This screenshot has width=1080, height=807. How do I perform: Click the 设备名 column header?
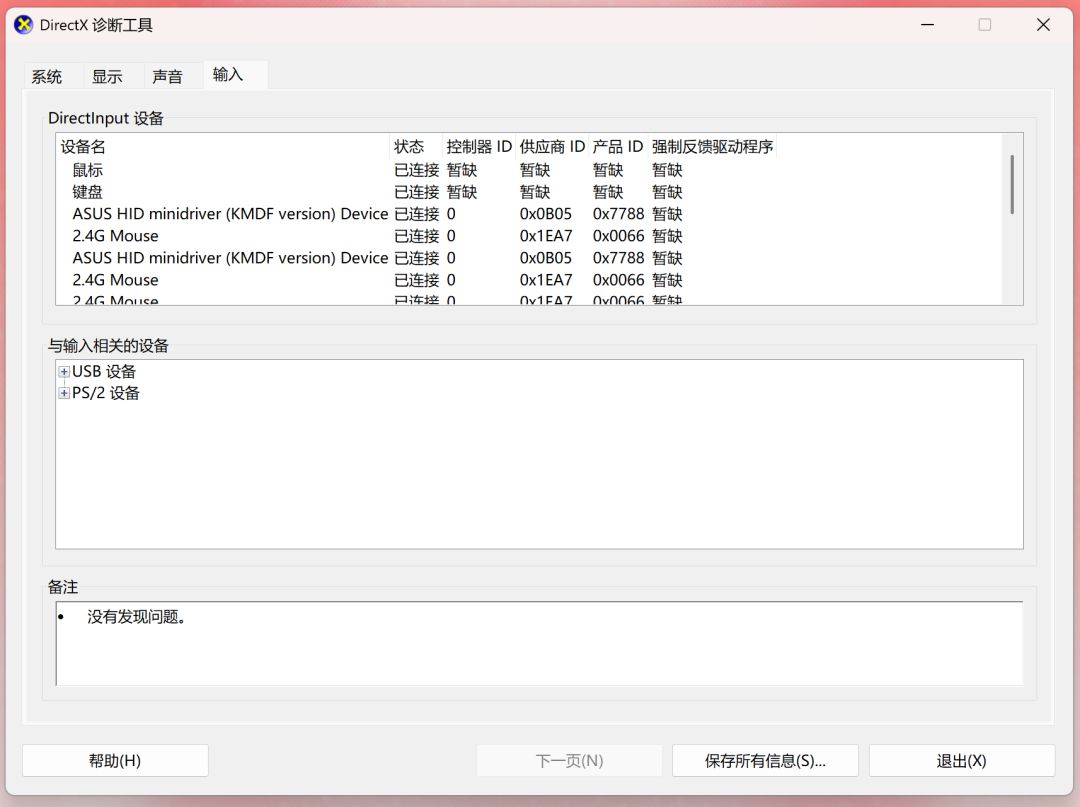pyautogui.click(x=223, y=147)
